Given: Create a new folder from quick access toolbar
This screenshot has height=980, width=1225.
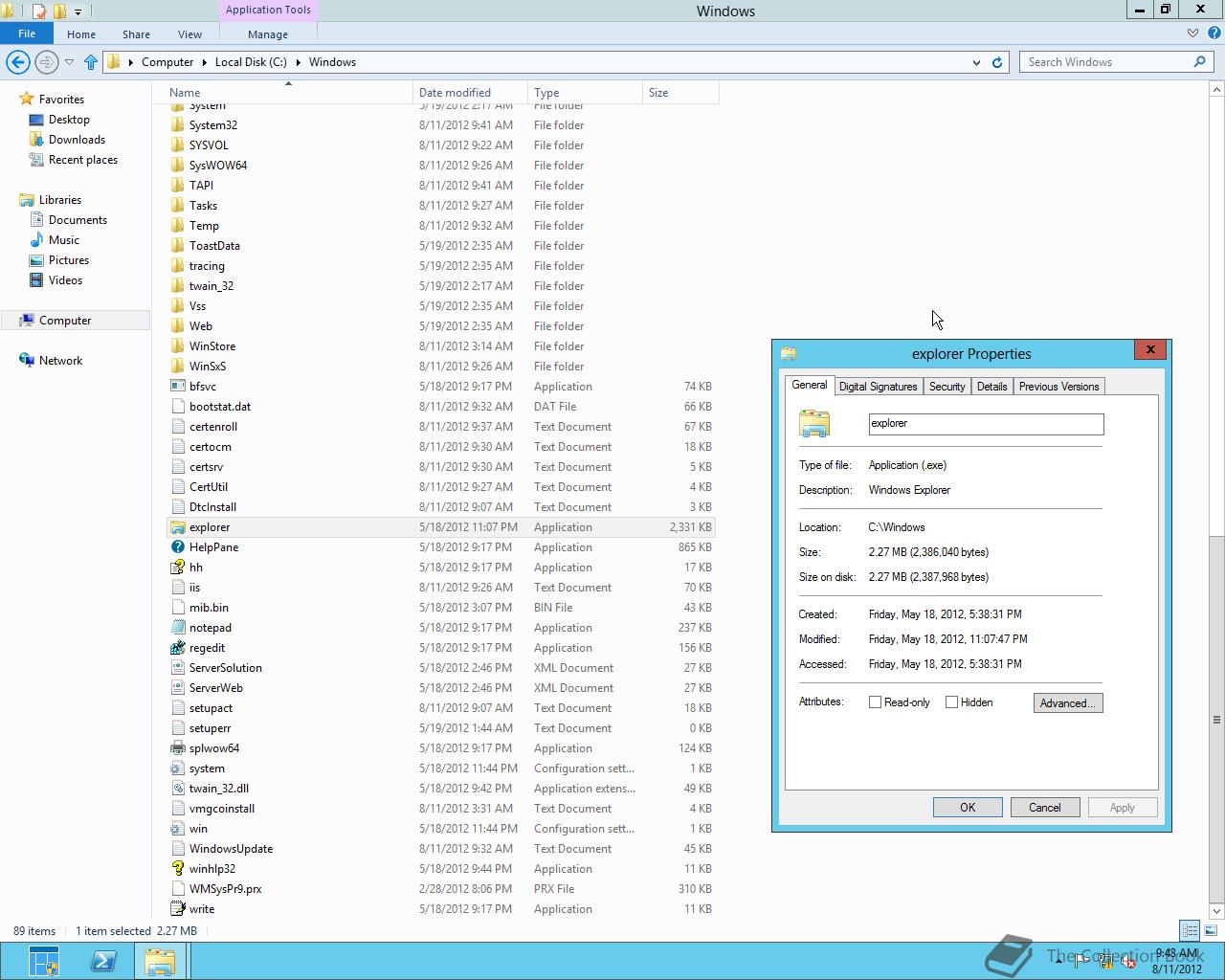Looking at the screenshot, I should point(59,11).
